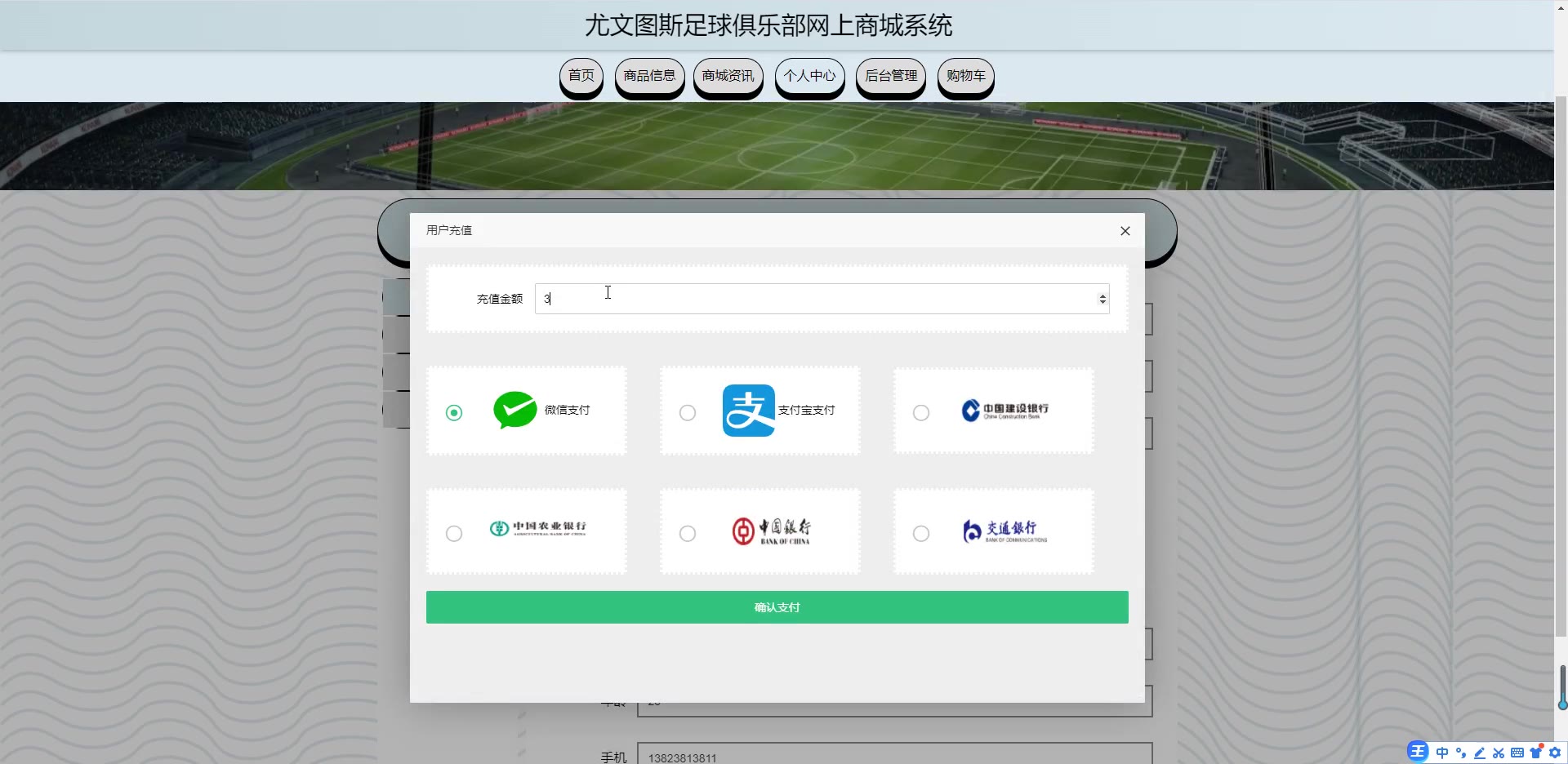
Task: Click the WeChat Pay green logo
Action: [514, 410]
